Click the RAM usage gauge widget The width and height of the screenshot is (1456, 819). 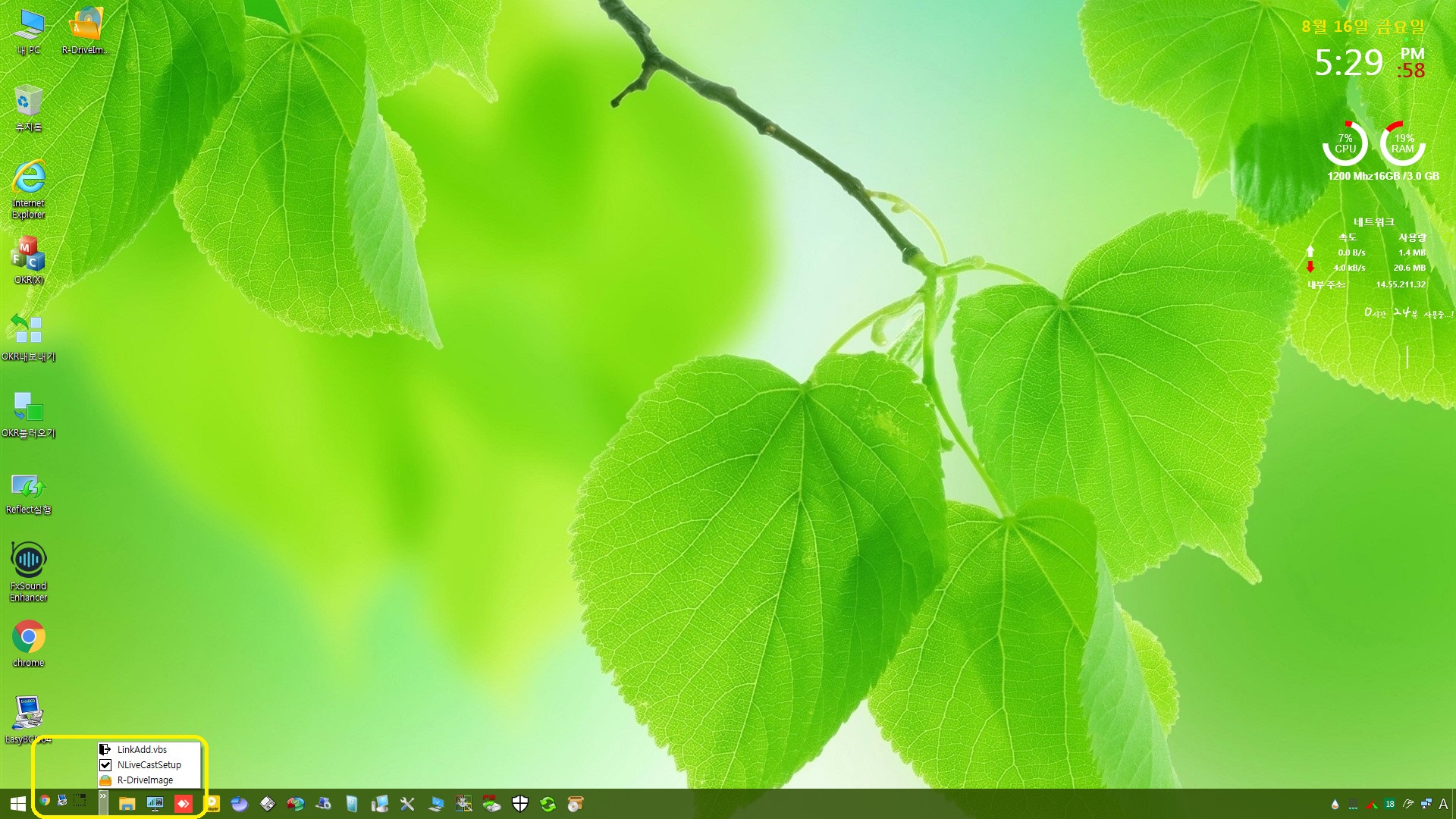point(1403,143)
